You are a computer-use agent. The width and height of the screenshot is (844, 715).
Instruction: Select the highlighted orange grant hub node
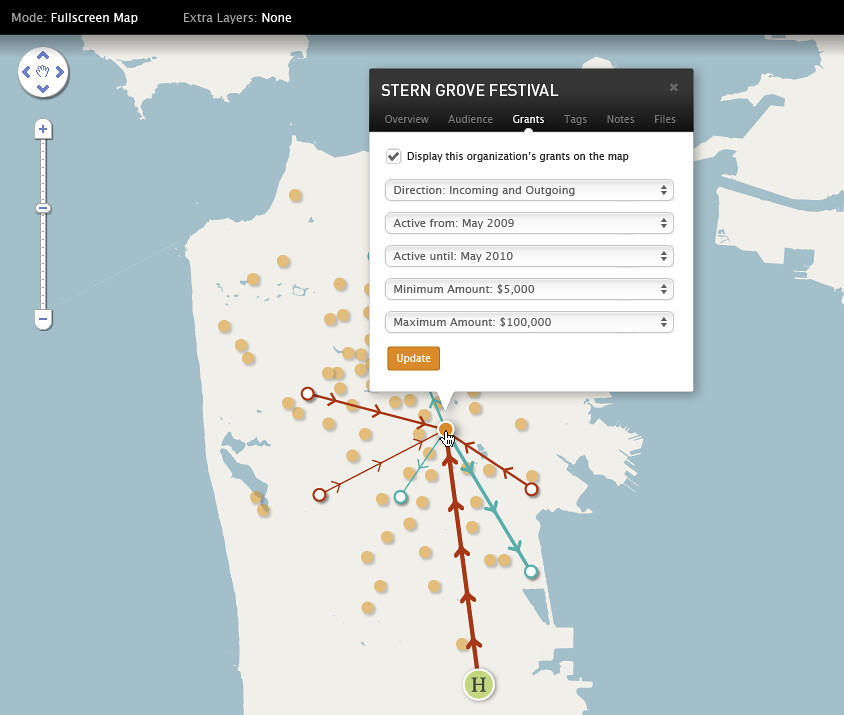point(445,429)
